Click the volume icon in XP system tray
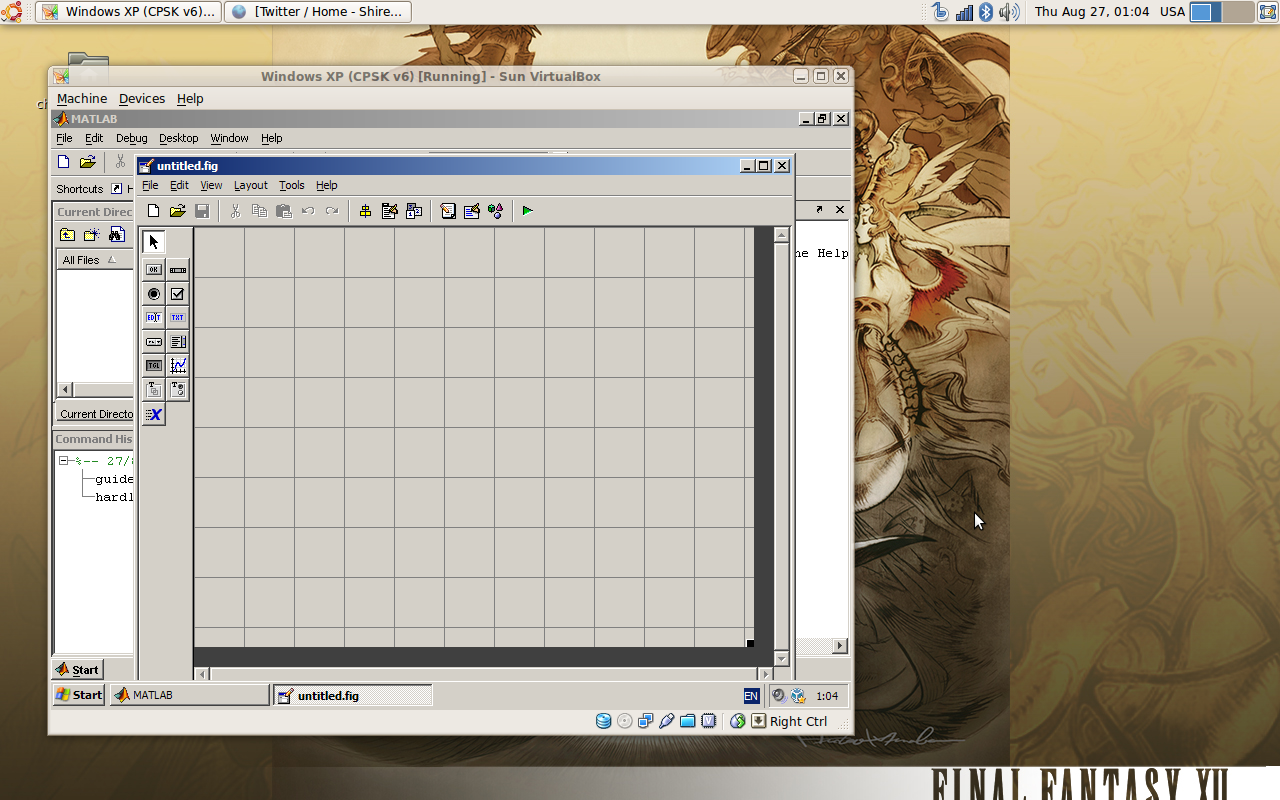Viewport: 1280px width, 800px height. click(x=778, y=696)
